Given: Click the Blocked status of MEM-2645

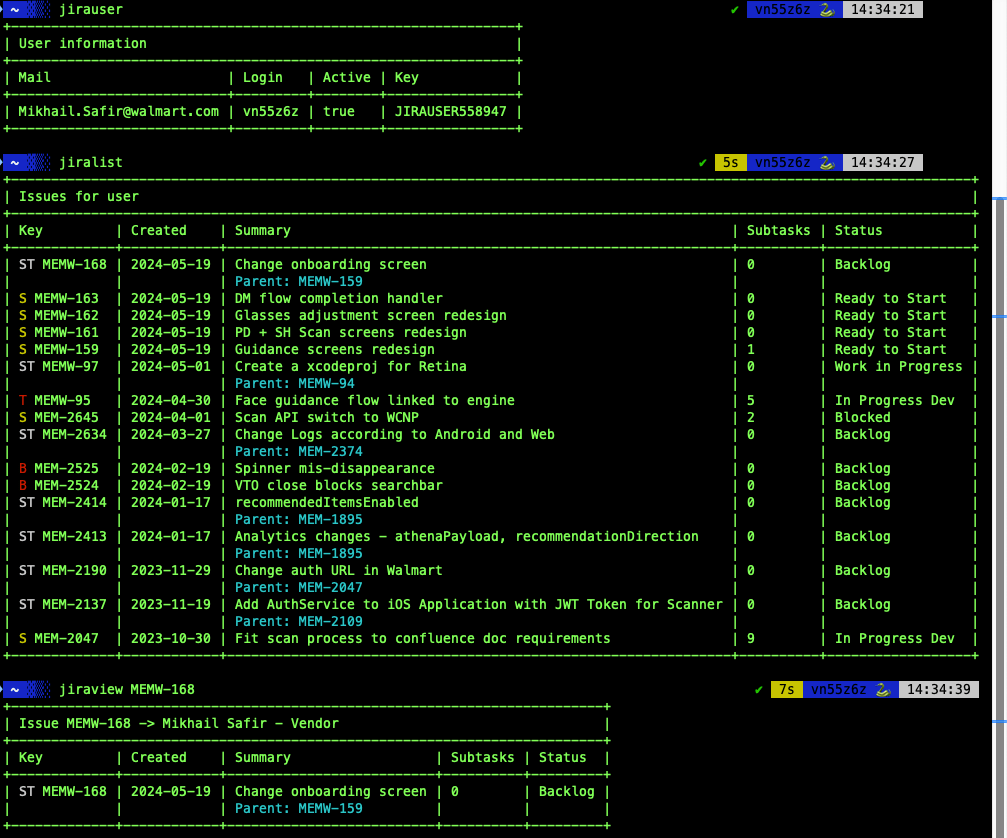Looking at the screenshot, I should click(x=862, y=417).
